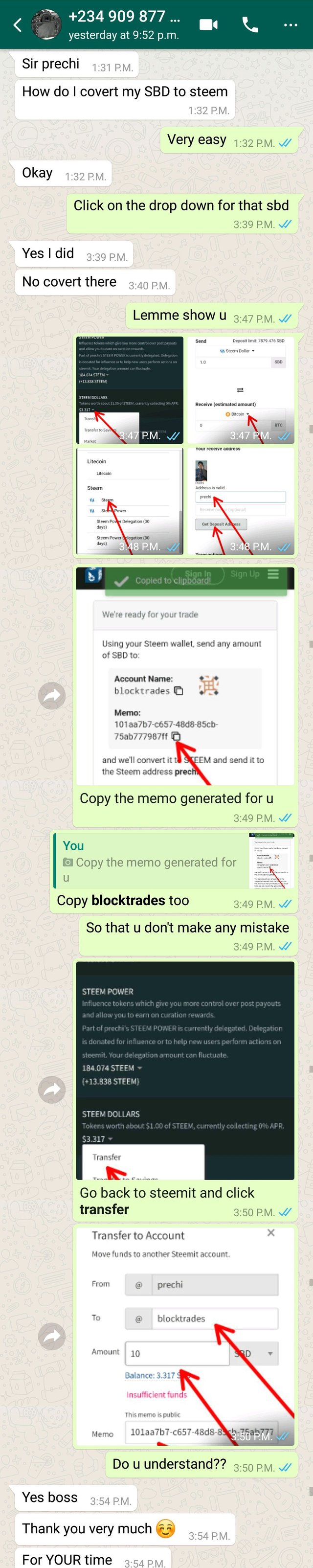Select 'How do I covert my SBD' message
313x1568 pixels.
(125, 99)
